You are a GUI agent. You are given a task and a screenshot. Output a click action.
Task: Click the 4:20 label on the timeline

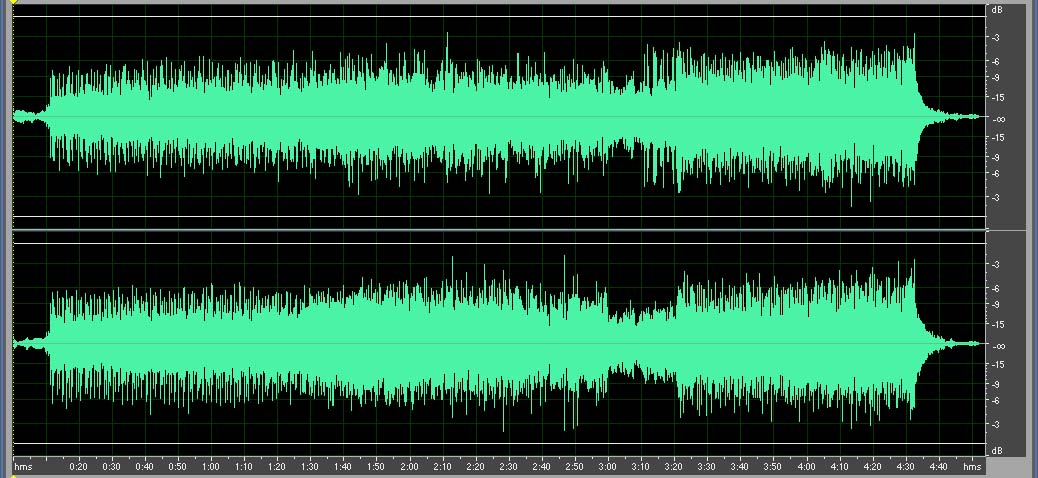[x=873, y=467]
